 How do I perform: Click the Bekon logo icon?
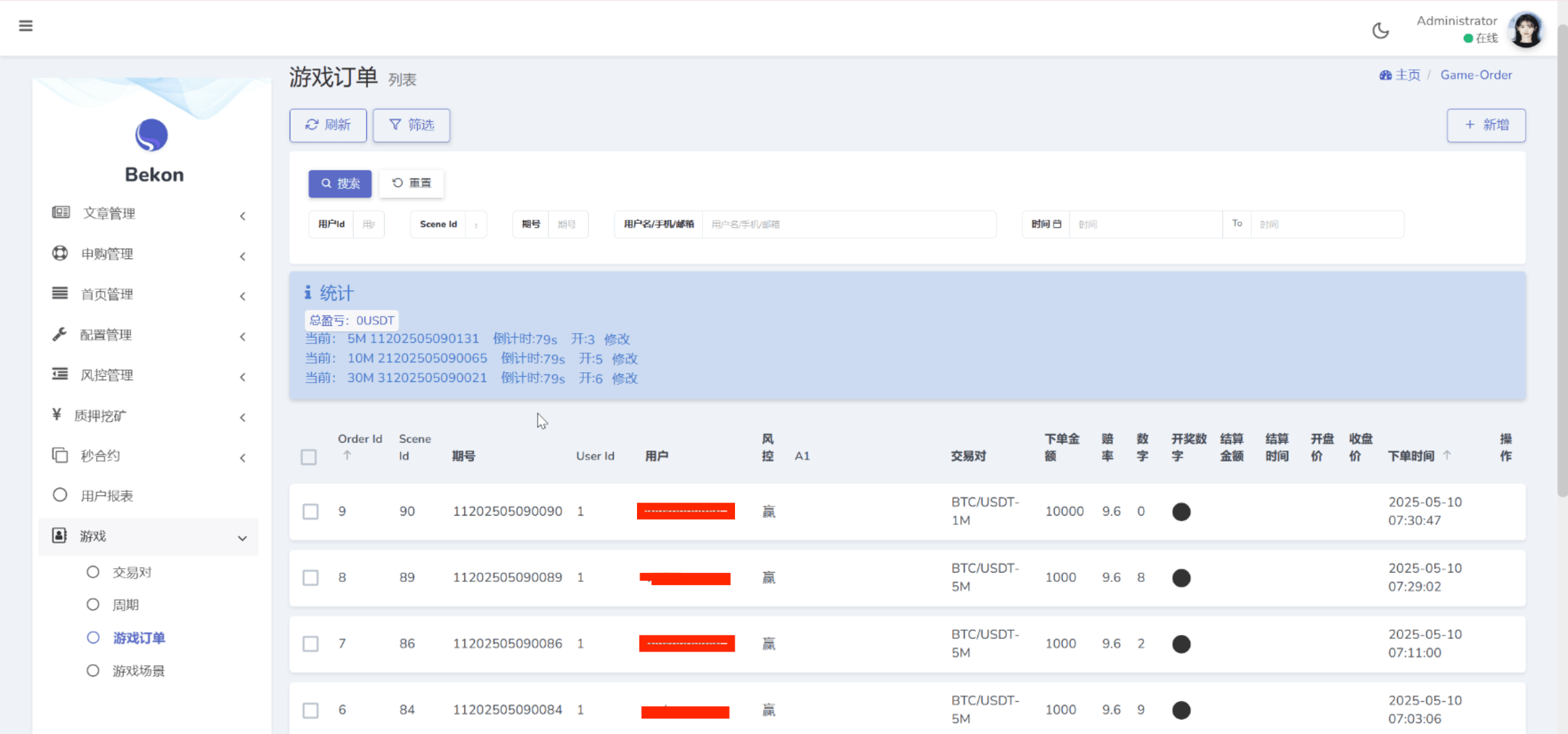tap(151, 135)
